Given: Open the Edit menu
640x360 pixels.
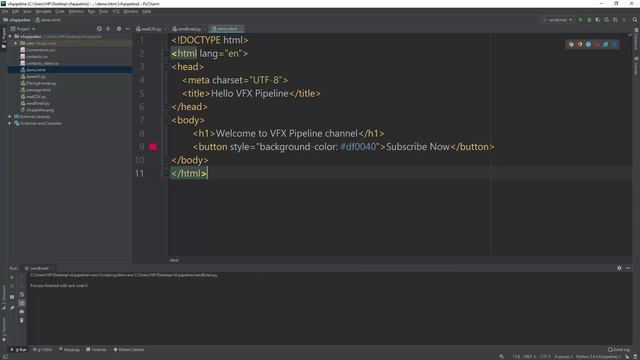Looking at the screenshot, I should [x=16, y=11].
